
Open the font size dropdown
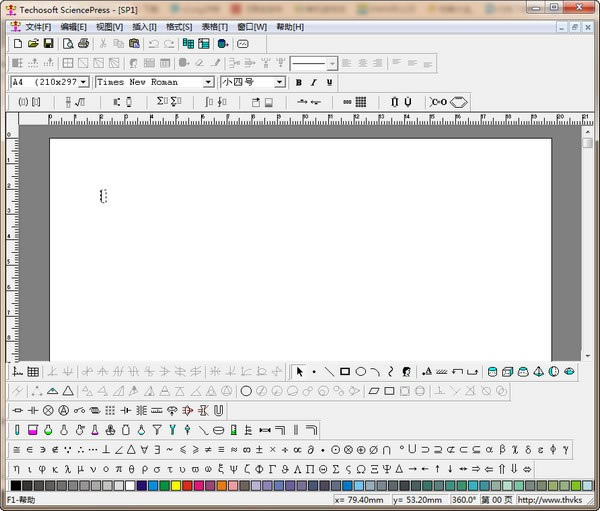[x=281, y=82]
